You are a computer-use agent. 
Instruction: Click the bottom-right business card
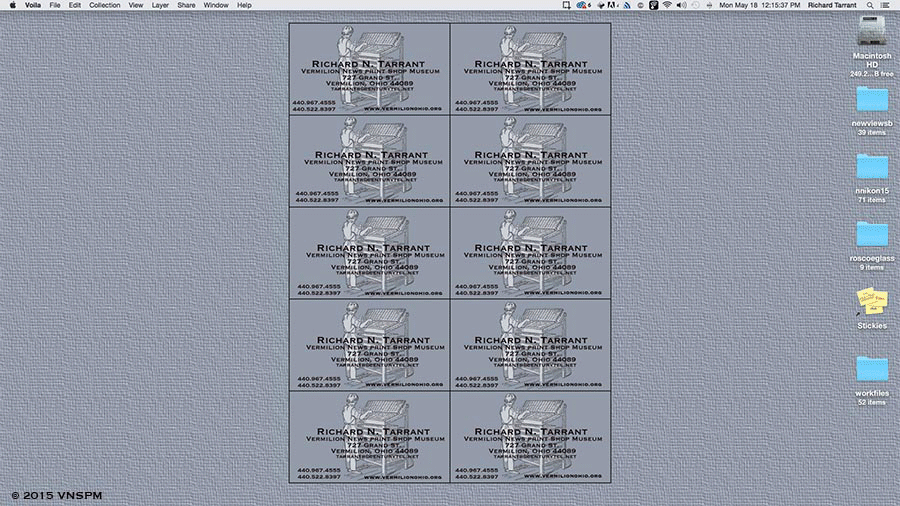530,437
